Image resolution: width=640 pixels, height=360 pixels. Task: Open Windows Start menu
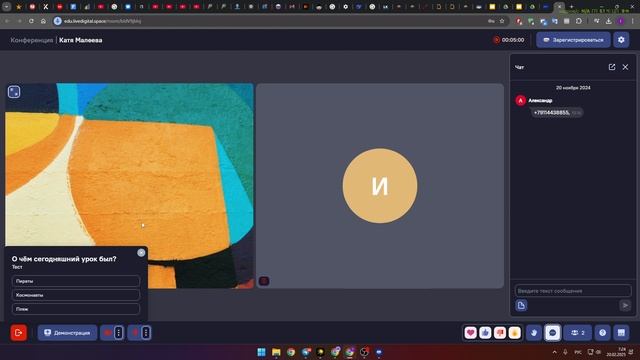tap(261, 352)
